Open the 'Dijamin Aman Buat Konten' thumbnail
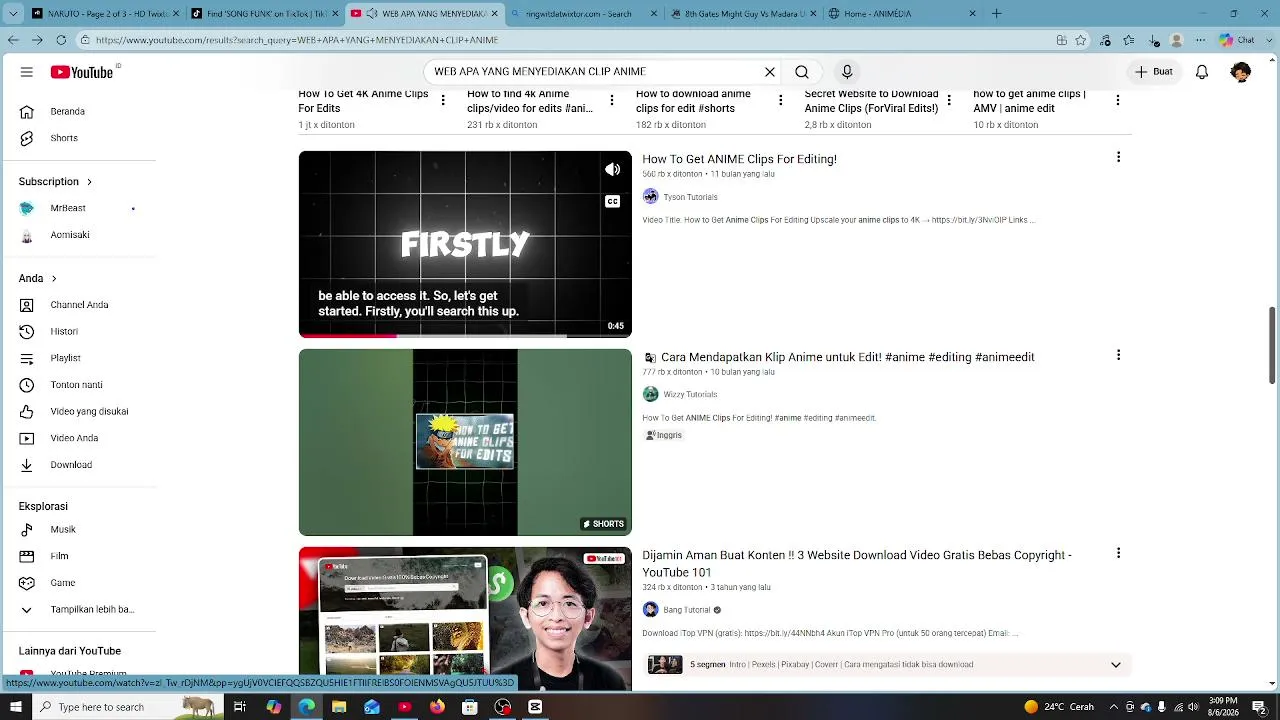1280x720 pixels. click(x=465, y=619)
